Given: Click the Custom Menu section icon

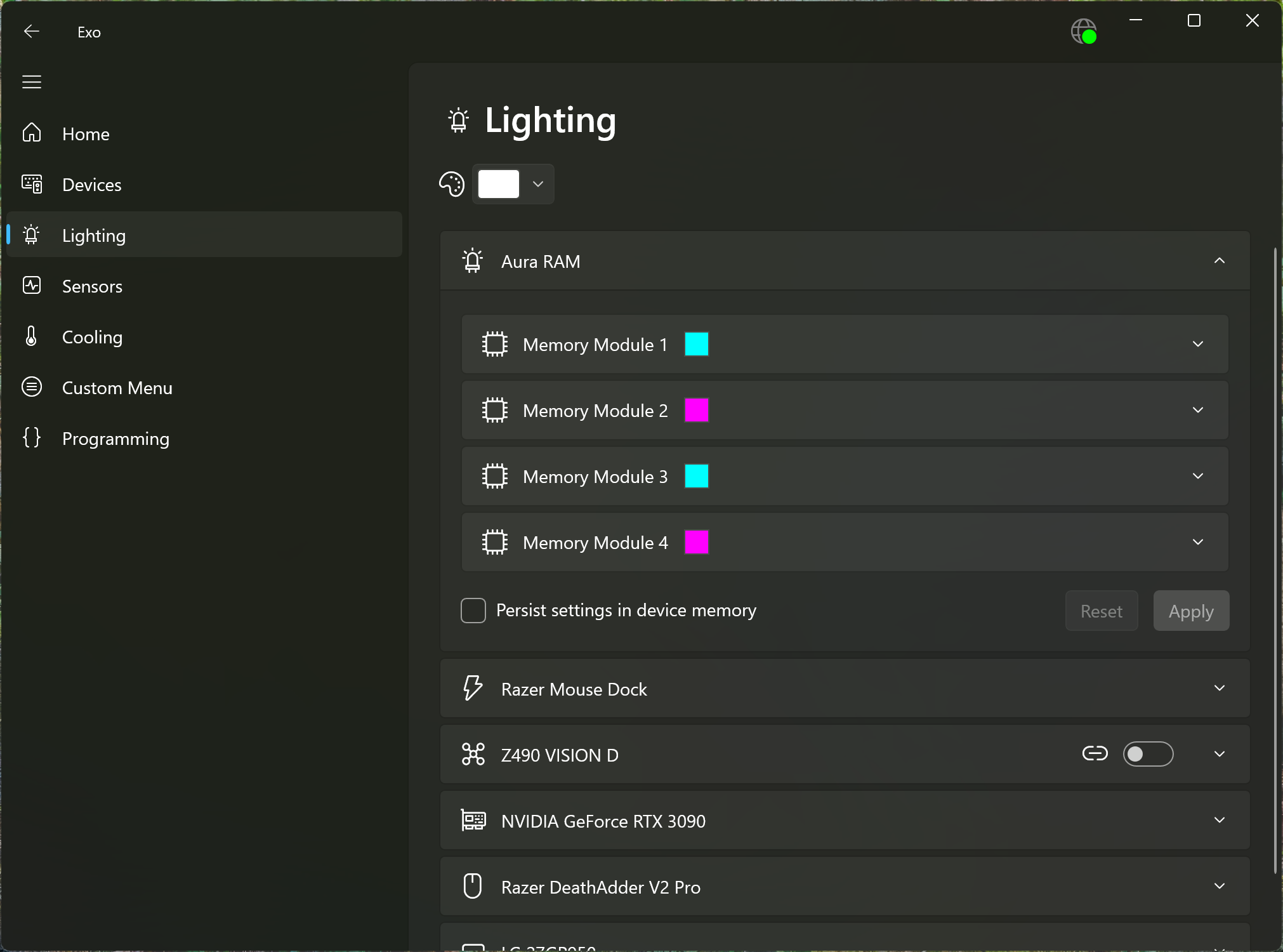Looking at the screenshot, I should tap(32, 388).
